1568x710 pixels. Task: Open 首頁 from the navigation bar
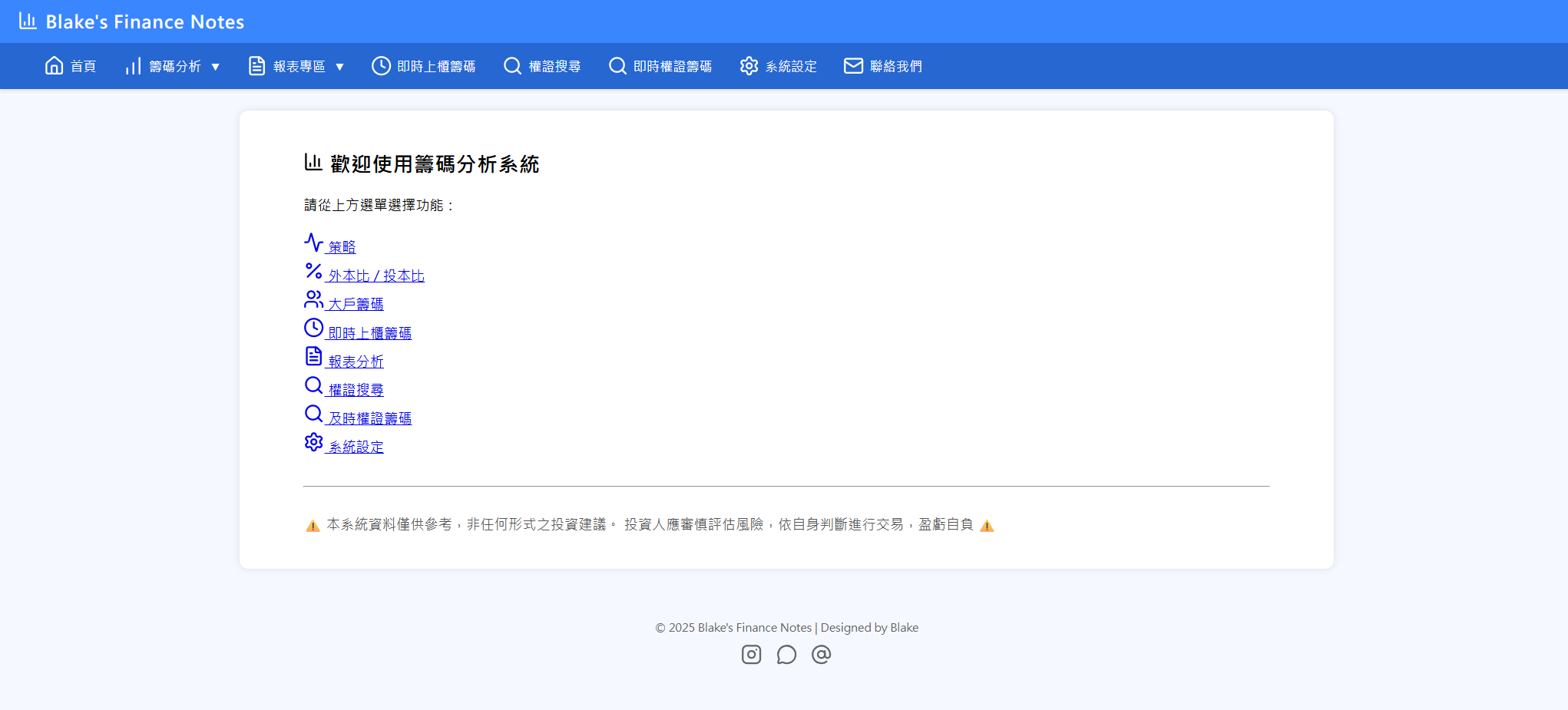pos(81,66)
